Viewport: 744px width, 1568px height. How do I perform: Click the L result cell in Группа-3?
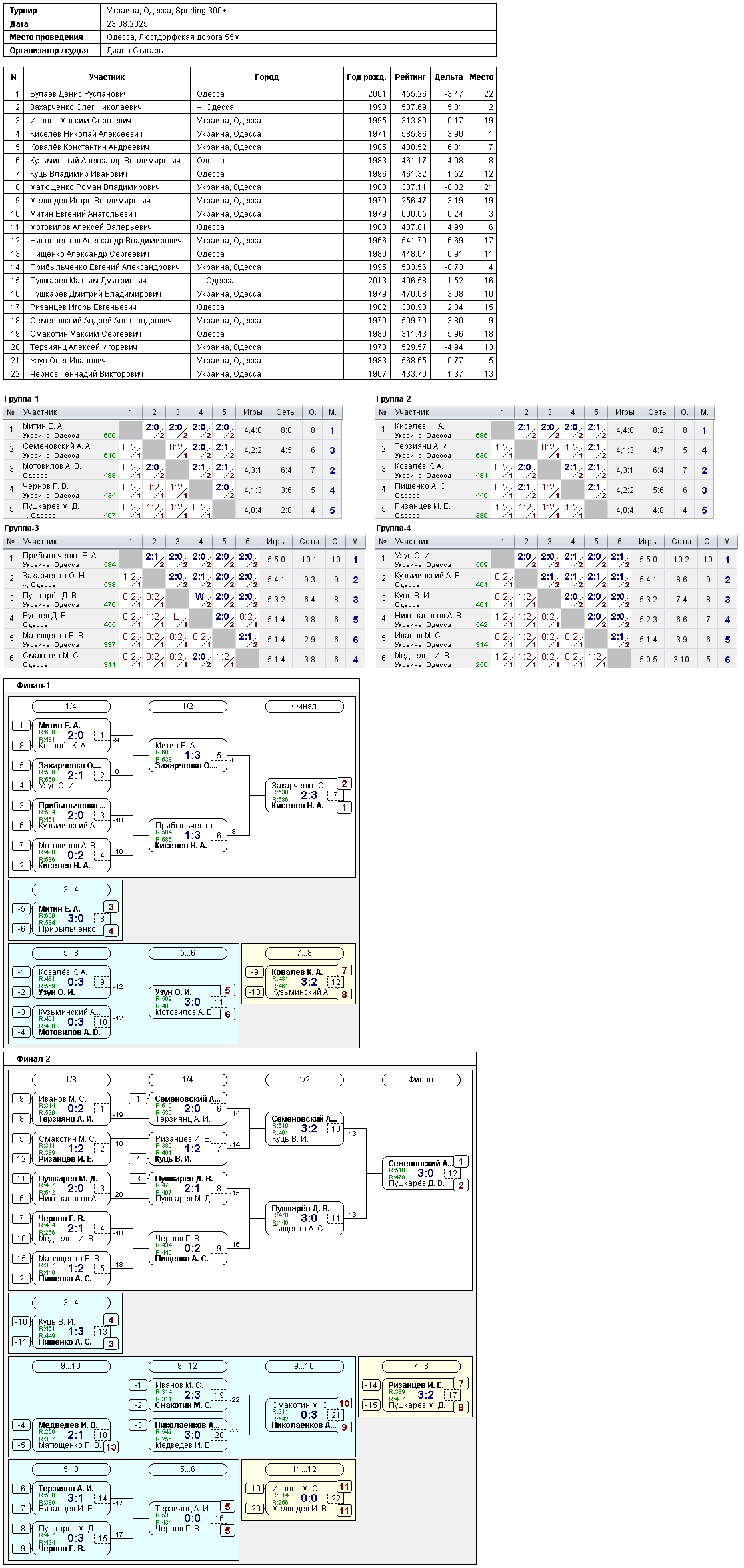177,618
